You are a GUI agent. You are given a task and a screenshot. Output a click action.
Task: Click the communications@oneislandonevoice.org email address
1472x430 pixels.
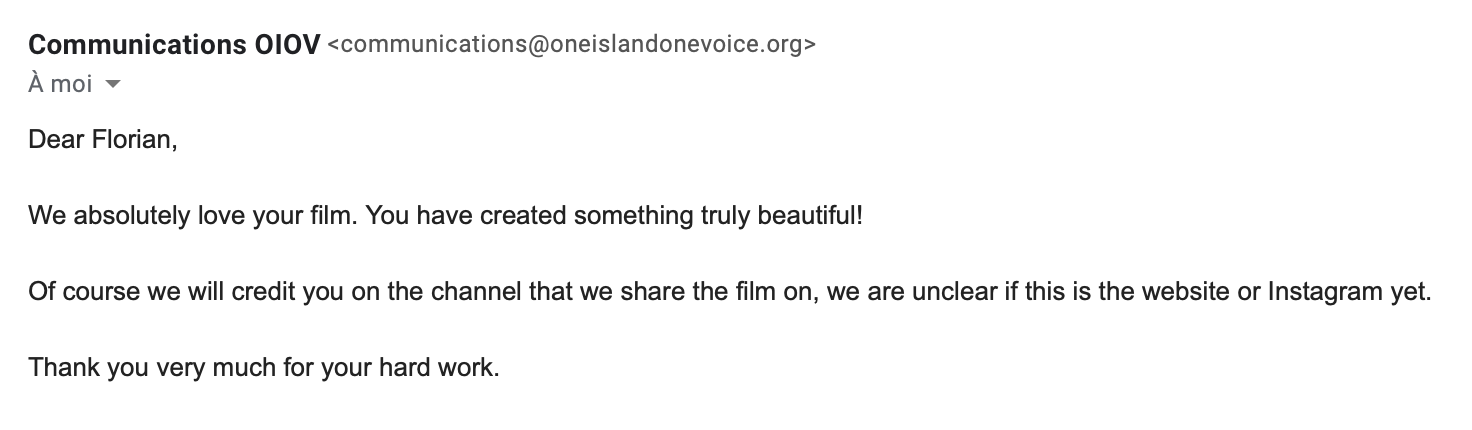pos(571,46)
